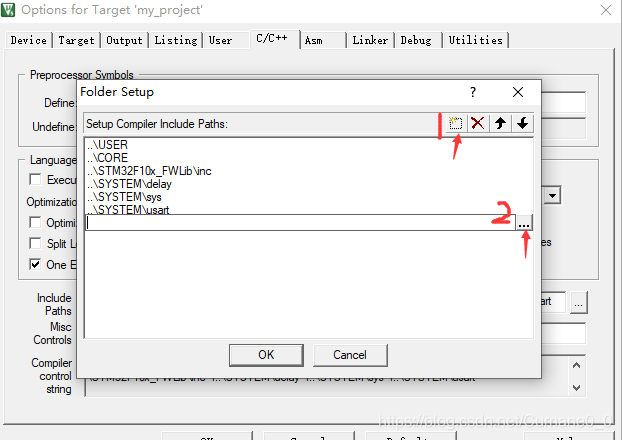Screen dimensions: 622x440
Task: Click the Keil icon in Options title bar
Action: pyautogui.click(x=8, y=10)
